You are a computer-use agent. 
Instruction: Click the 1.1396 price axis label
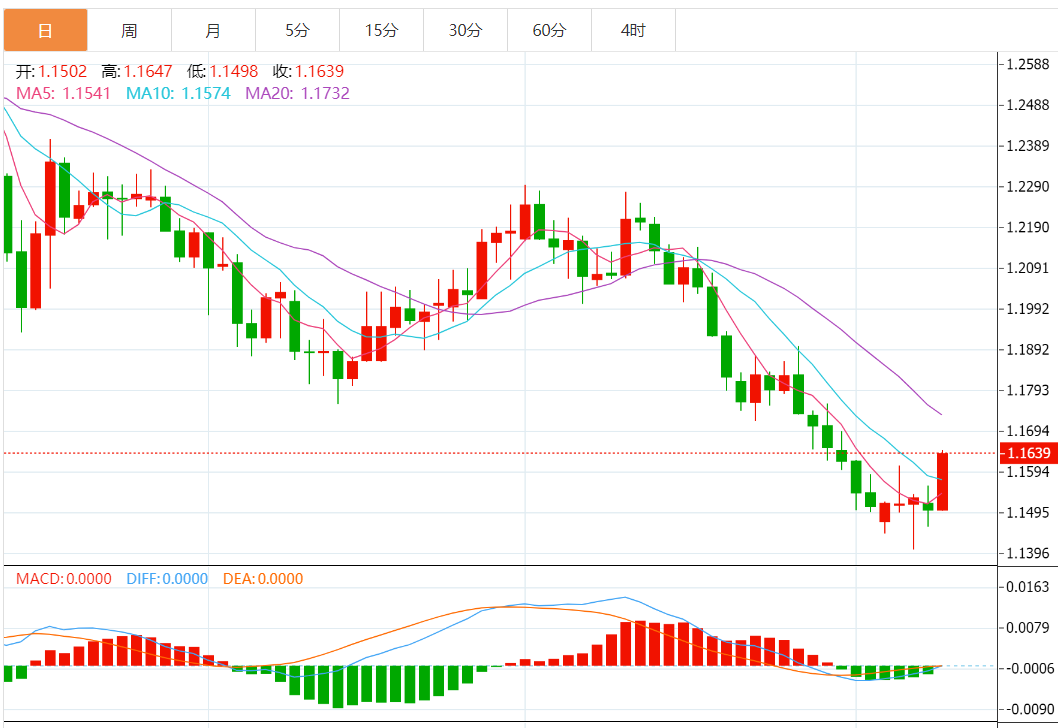pos(1028,553)
